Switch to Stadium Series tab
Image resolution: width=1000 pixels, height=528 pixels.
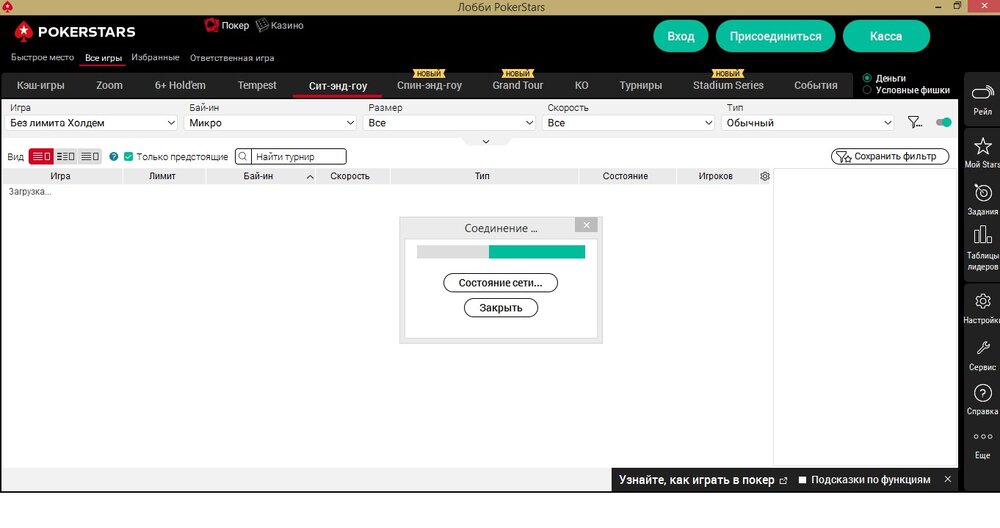(728, 85)
